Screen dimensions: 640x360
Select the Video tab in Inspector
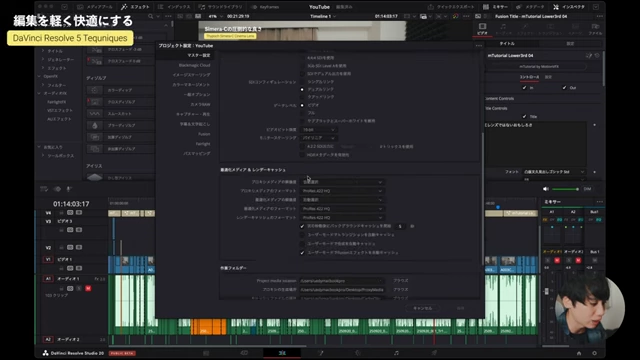pyautogui.click(x=482, y=29)
